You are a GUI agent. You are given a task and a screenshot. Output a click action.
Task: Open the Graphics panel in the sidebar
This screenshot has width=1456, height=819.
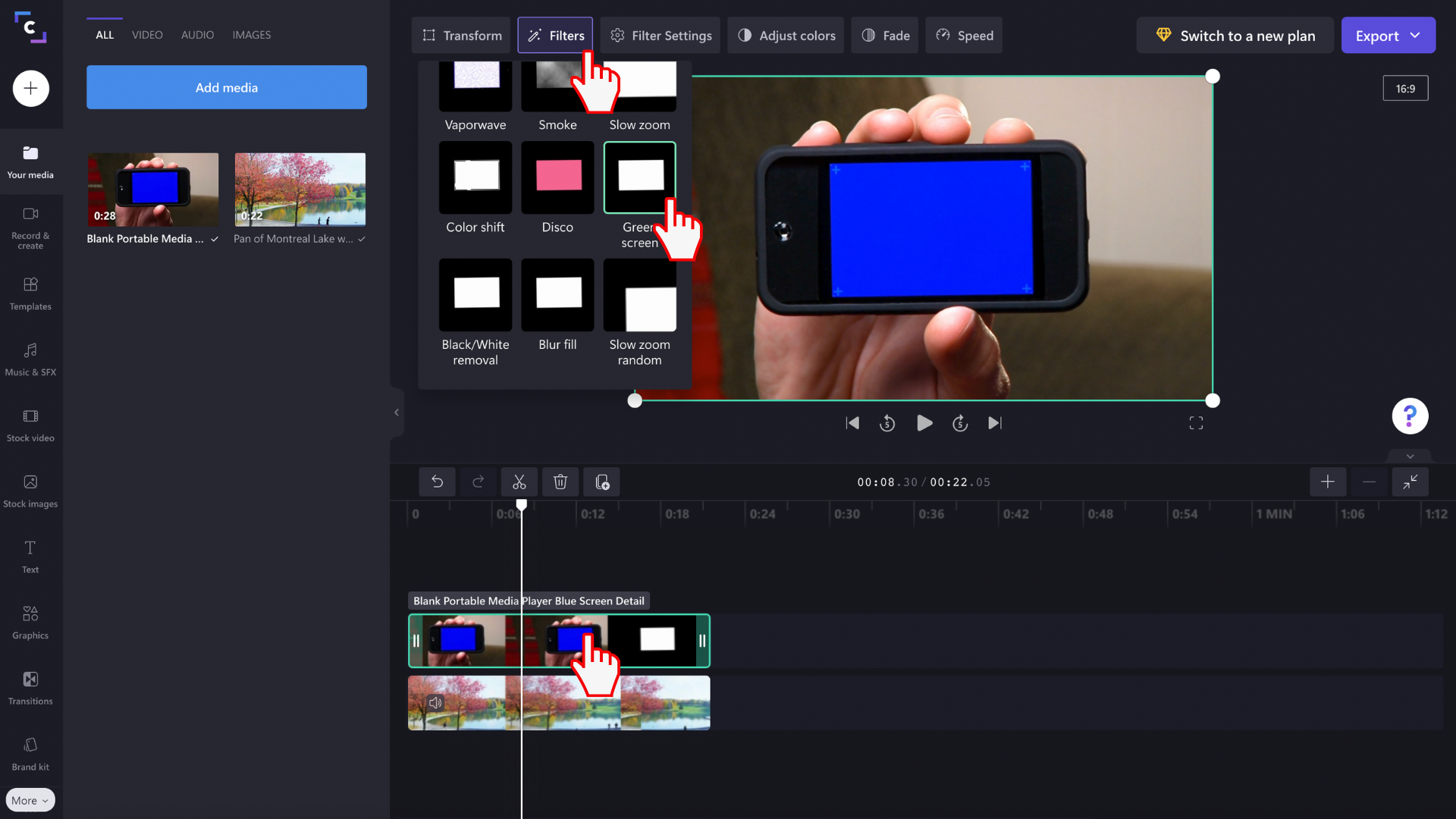[x=30, y=622]
